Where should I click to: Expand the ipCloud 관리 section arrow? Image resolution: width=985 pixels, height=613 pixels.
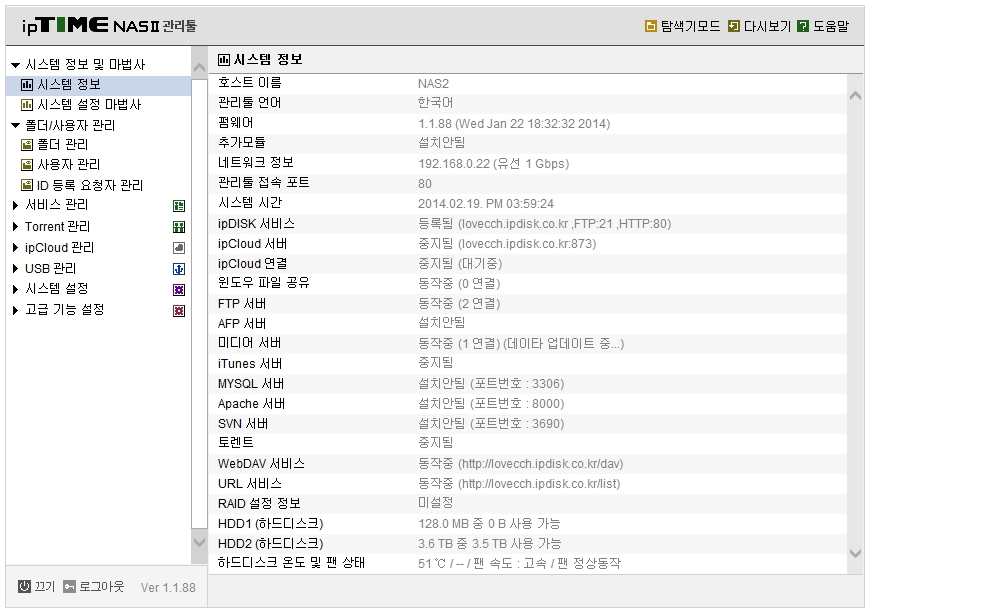pyautogui.click(x=15, y=248)
